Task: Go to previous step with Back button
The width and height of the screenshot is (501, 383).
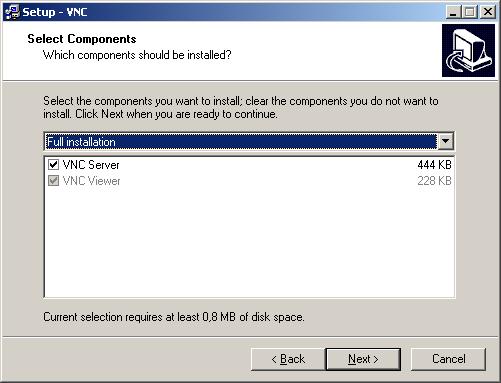Action: click(x=288, y=359)
